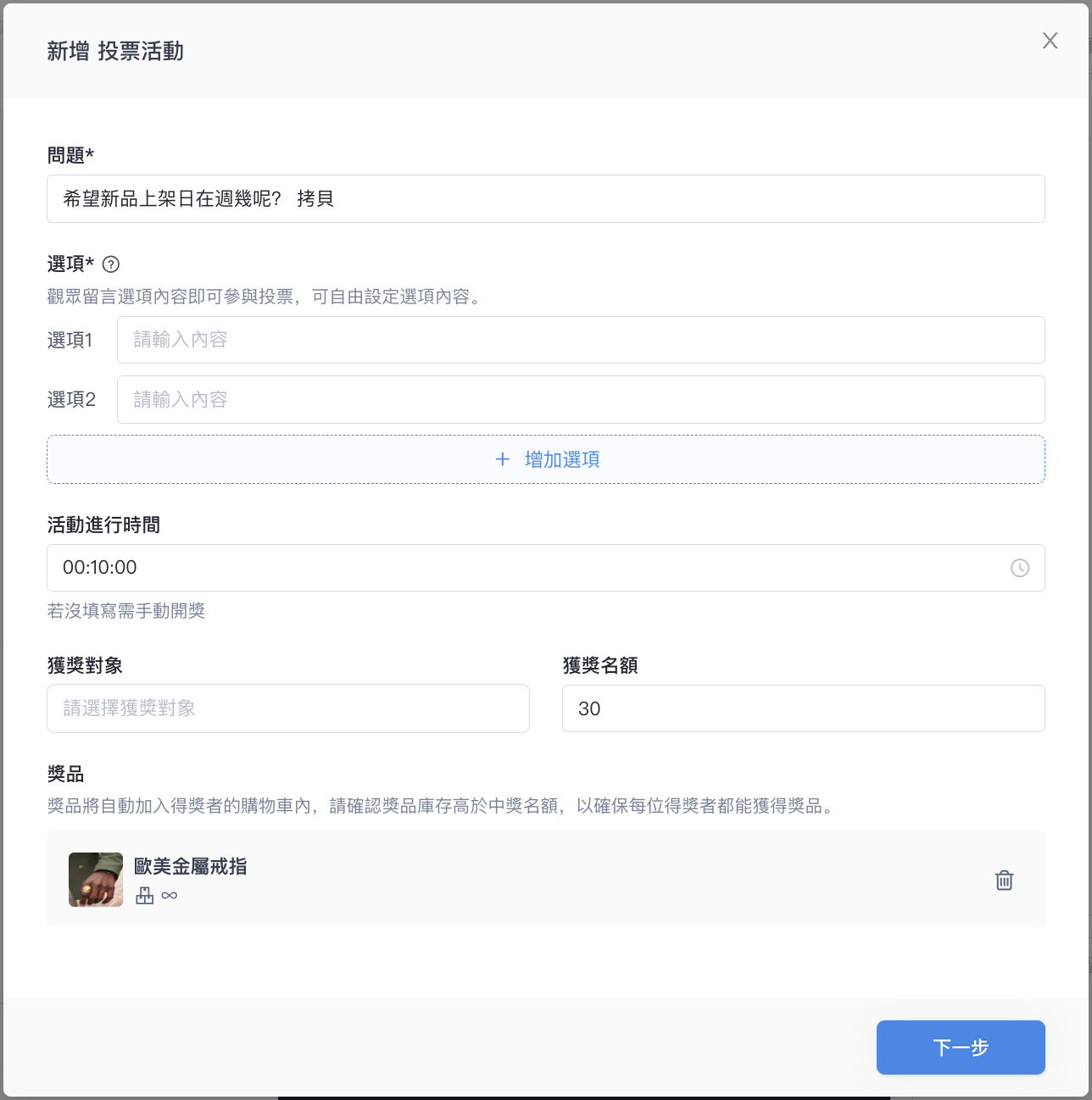
Task: Open the 獲獎對象 dropdown
Action: (x=288, y=708)
